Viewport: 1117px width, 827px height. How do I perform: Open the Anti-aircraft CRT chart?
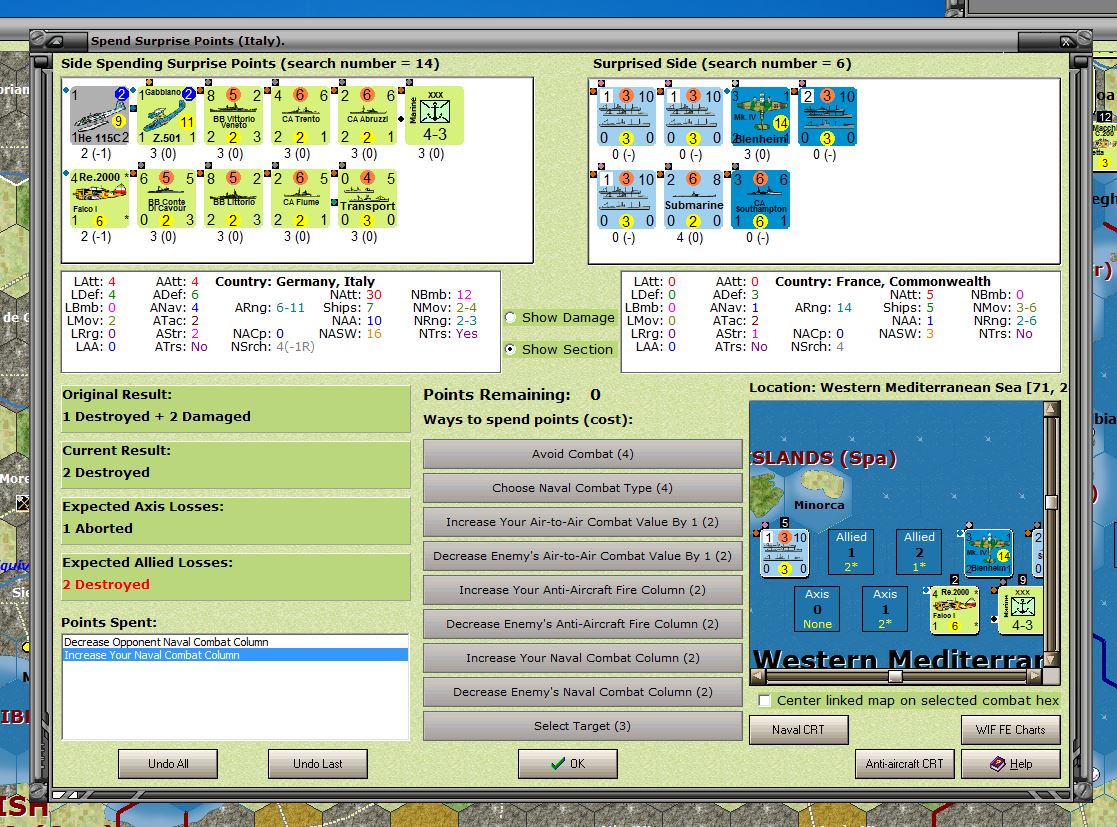coord(905,764)
